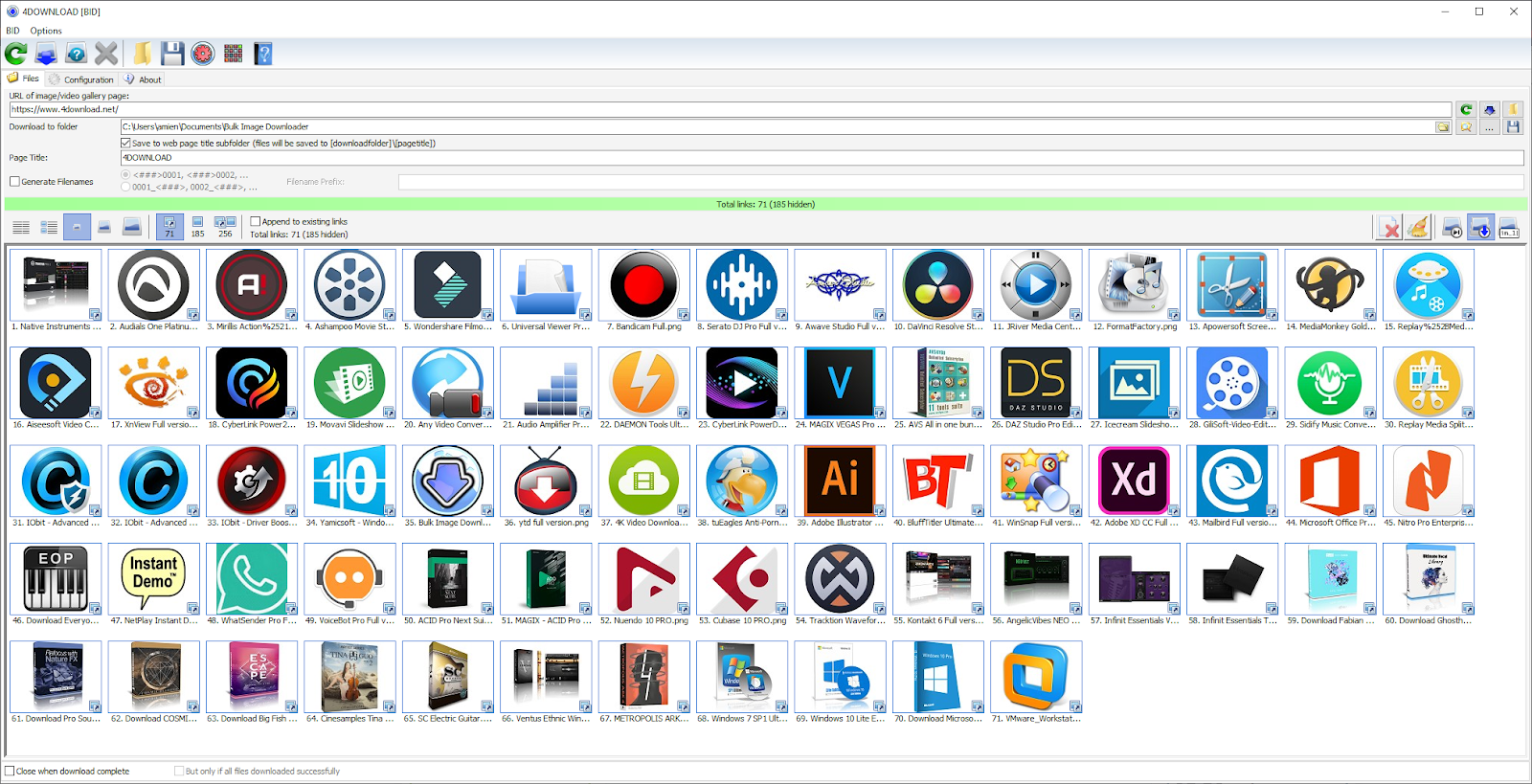Click the blue download arrow in the main toolbar
The height and width of the screenshot is (784, 1532).
pyautogui.click(x=46, y=54)
